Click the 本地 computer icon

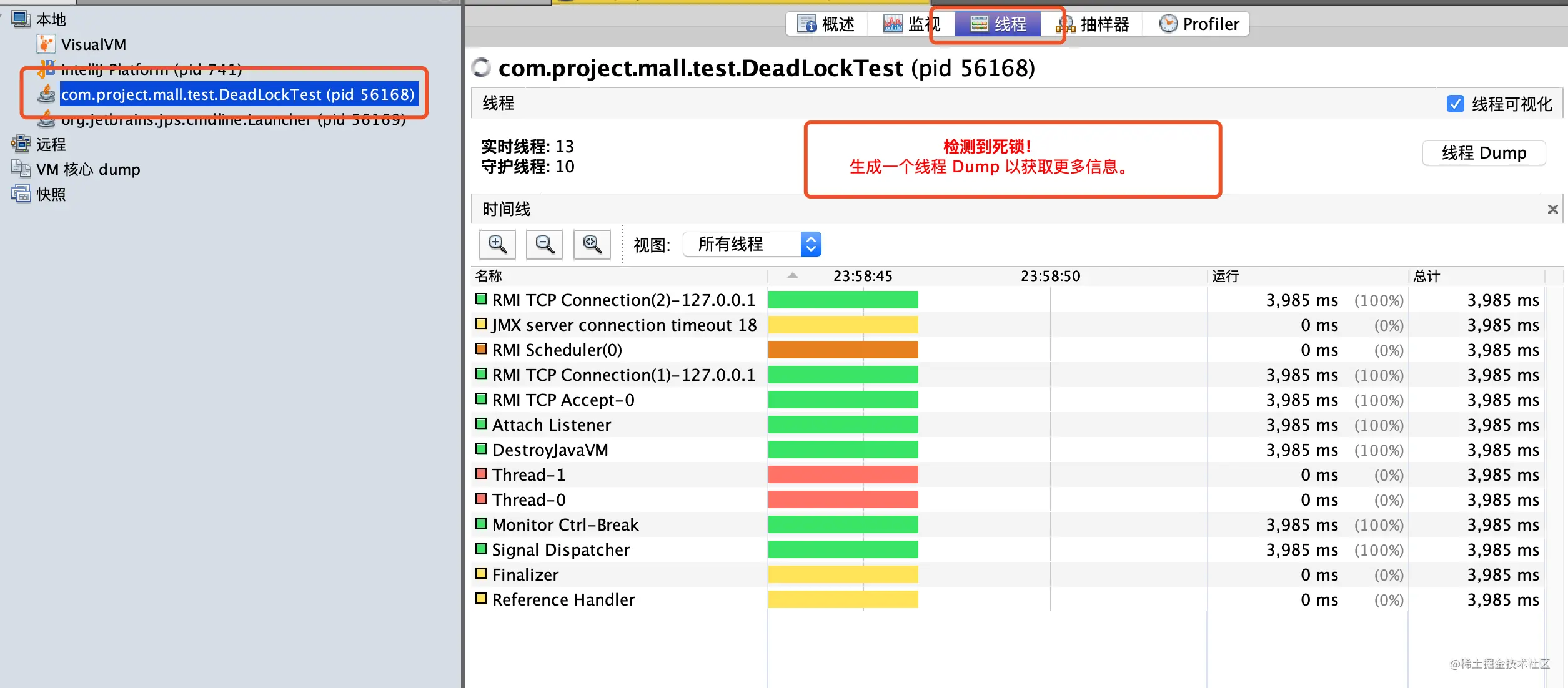click(21, 19)
